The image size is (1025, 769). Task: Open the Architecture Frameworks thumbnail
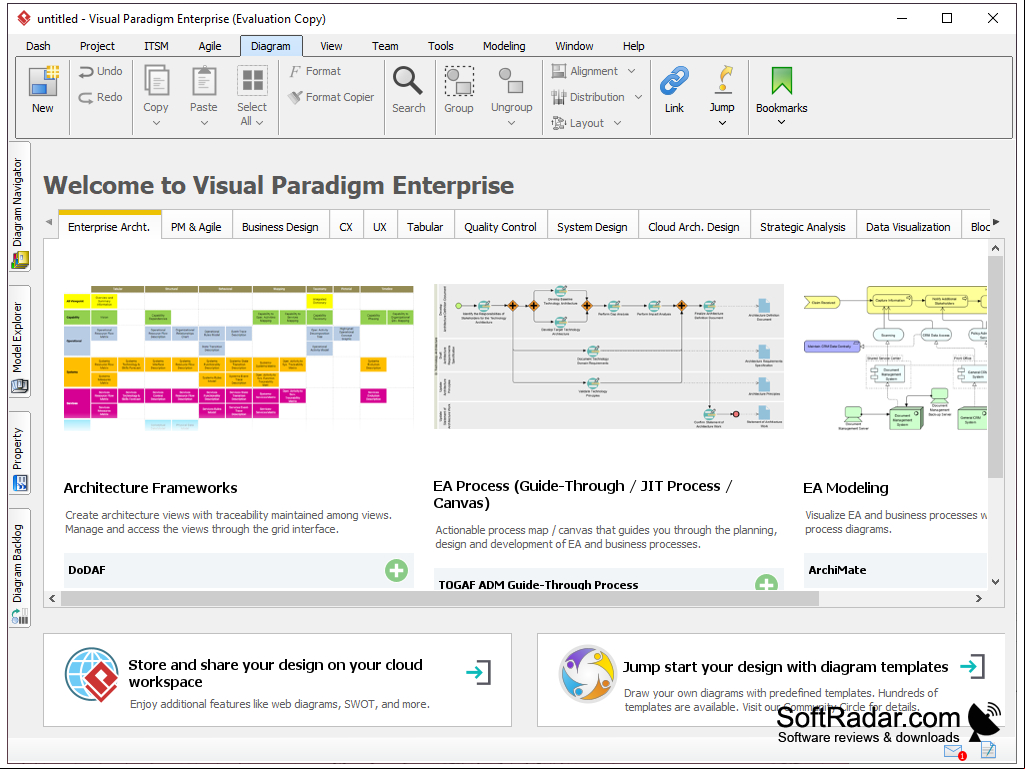tap(239, 358)
